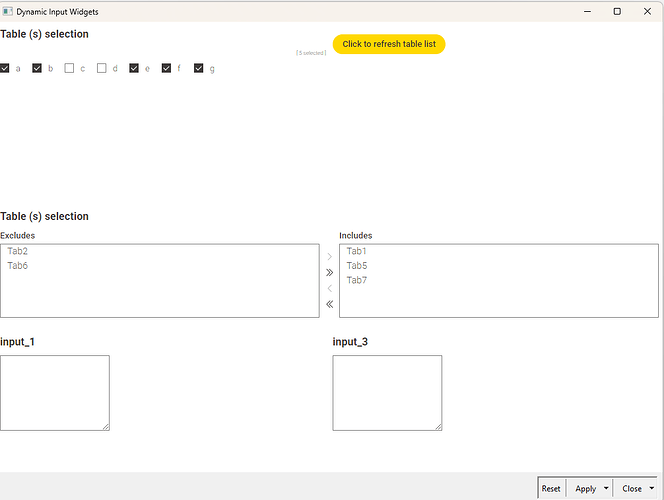Click the single left arrow between lists
The height and width of the screenshot is (500, 664).
(x=329, y=288)
